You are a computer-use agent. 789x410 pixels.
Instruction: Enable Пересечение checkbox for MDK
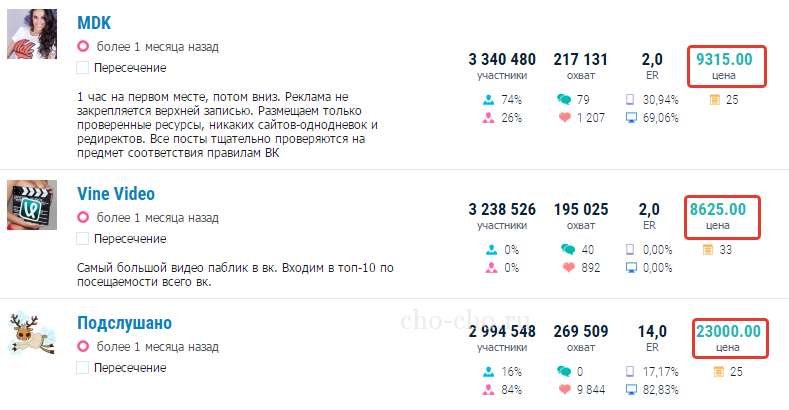pos(83,68)
